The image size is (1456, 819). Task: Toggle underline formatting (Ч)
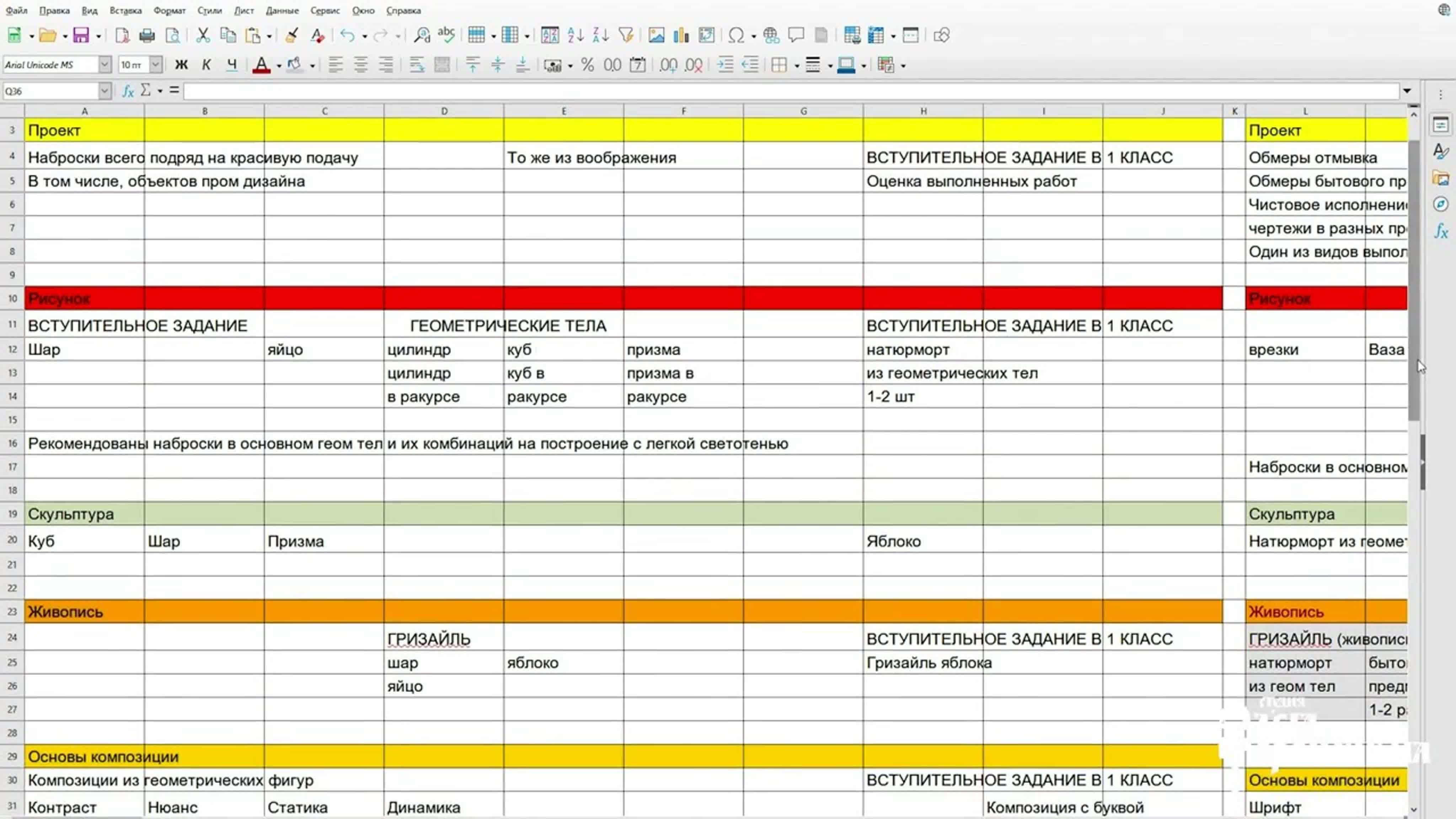[x=232, y=65]
